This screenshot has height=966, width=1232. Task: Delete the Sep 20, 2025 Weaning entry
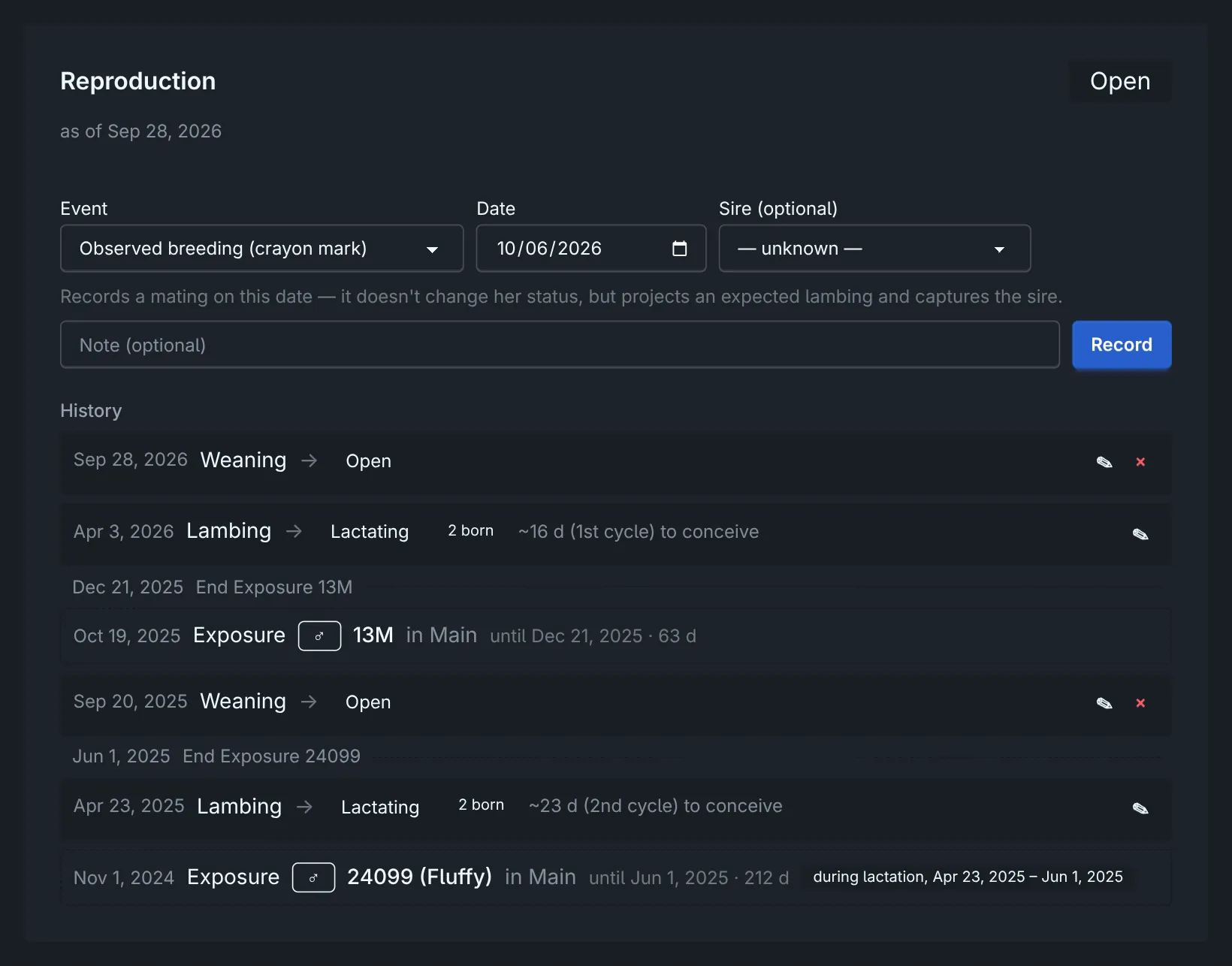(x=1140, y=703)
